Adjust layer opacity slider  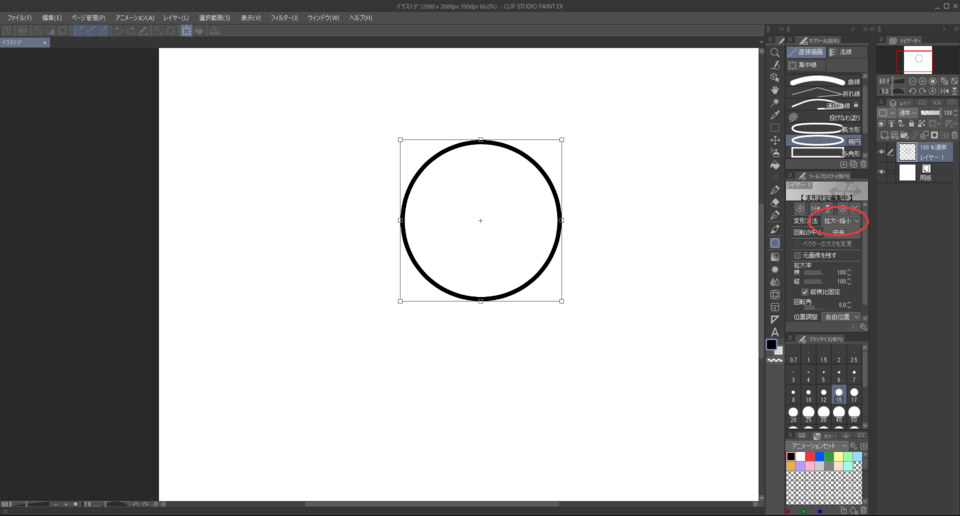(x=930, y=113)
